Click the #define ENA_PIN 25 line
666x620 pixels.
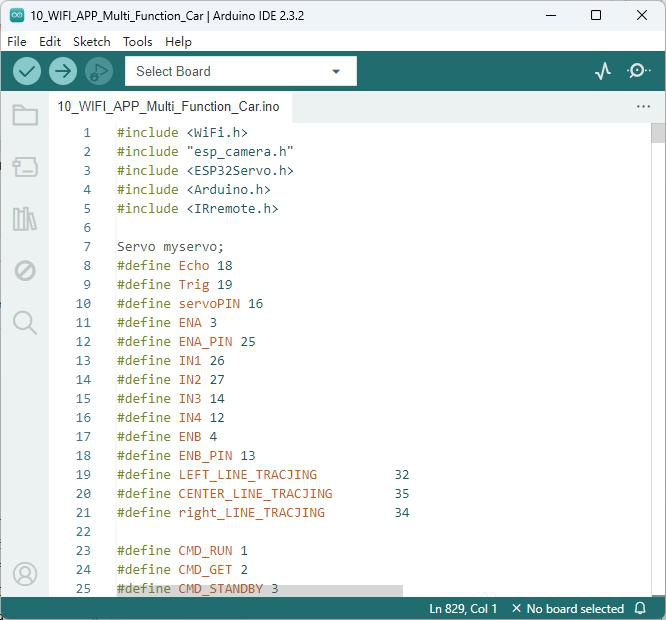(186, 341)
